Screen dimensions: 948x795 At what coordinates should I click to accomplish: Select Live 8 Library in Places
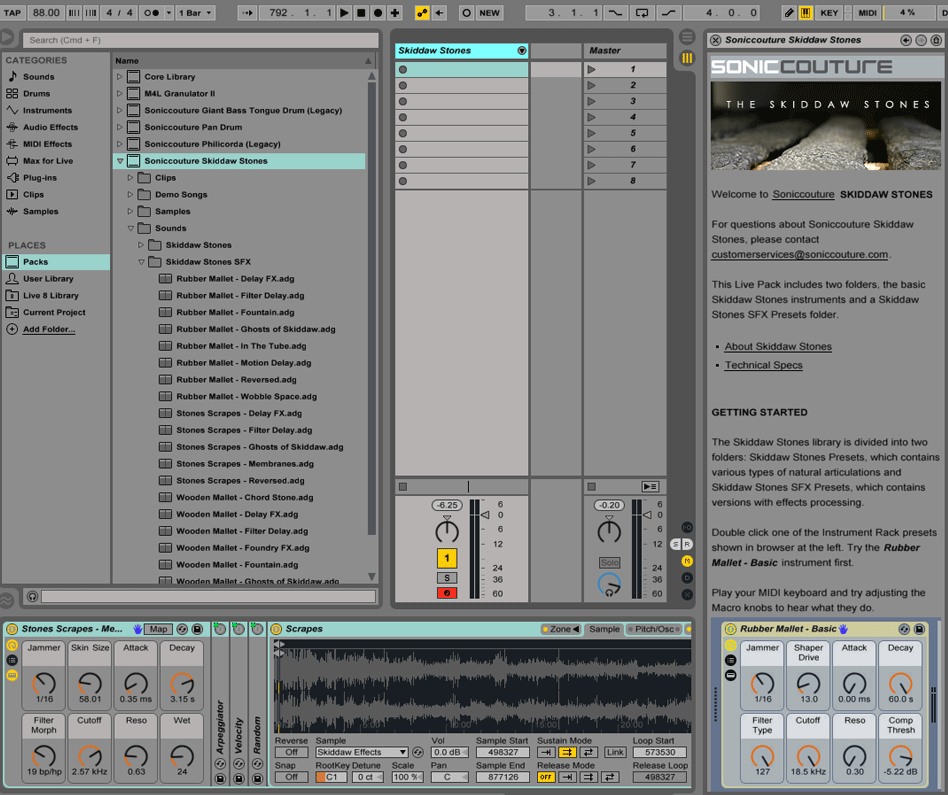click(51, 296)
